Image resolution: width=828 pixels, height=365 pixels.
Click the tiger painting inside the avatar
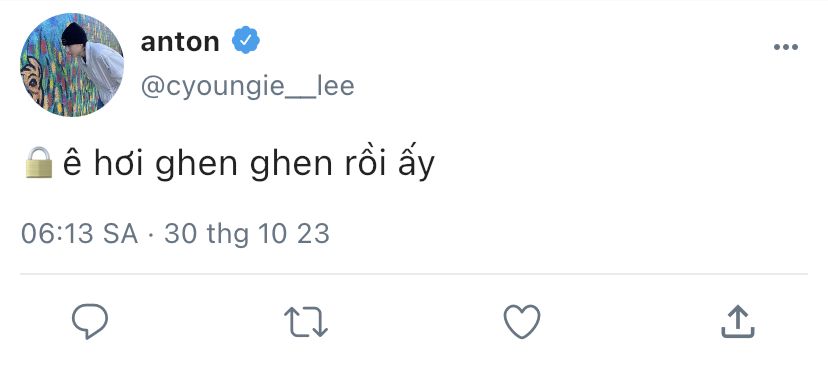[34, 79]
